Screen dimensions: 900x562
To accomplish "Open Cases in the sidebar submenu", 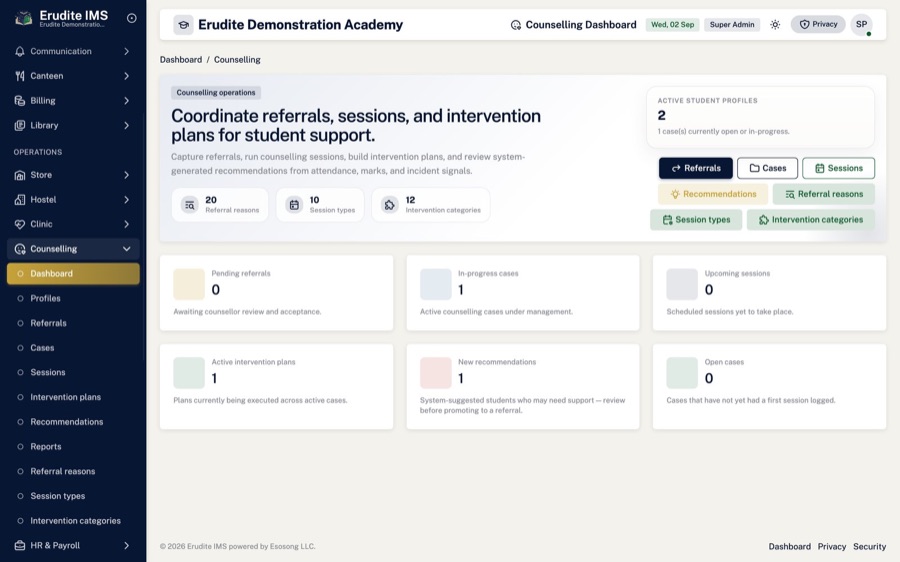I will (73, 348).
